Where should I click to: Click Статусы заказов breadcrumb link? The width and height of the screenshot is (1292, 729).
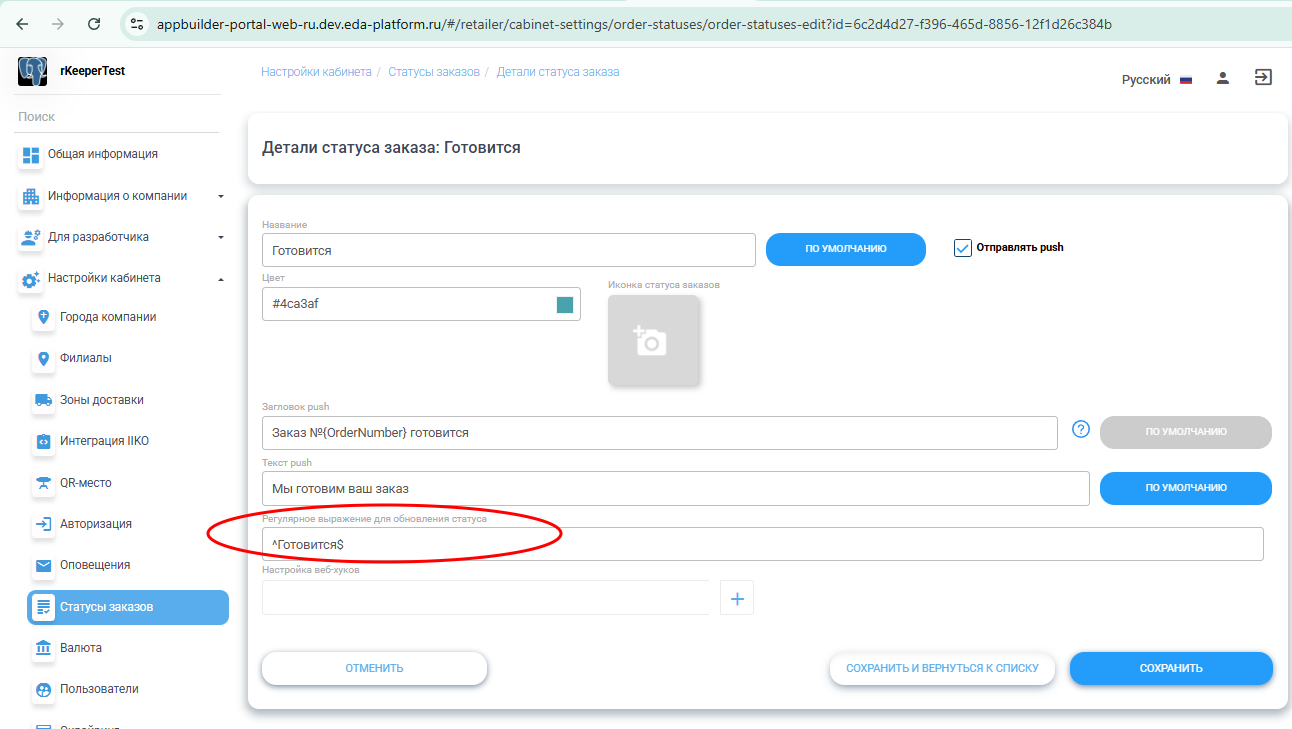pos(434,72)
